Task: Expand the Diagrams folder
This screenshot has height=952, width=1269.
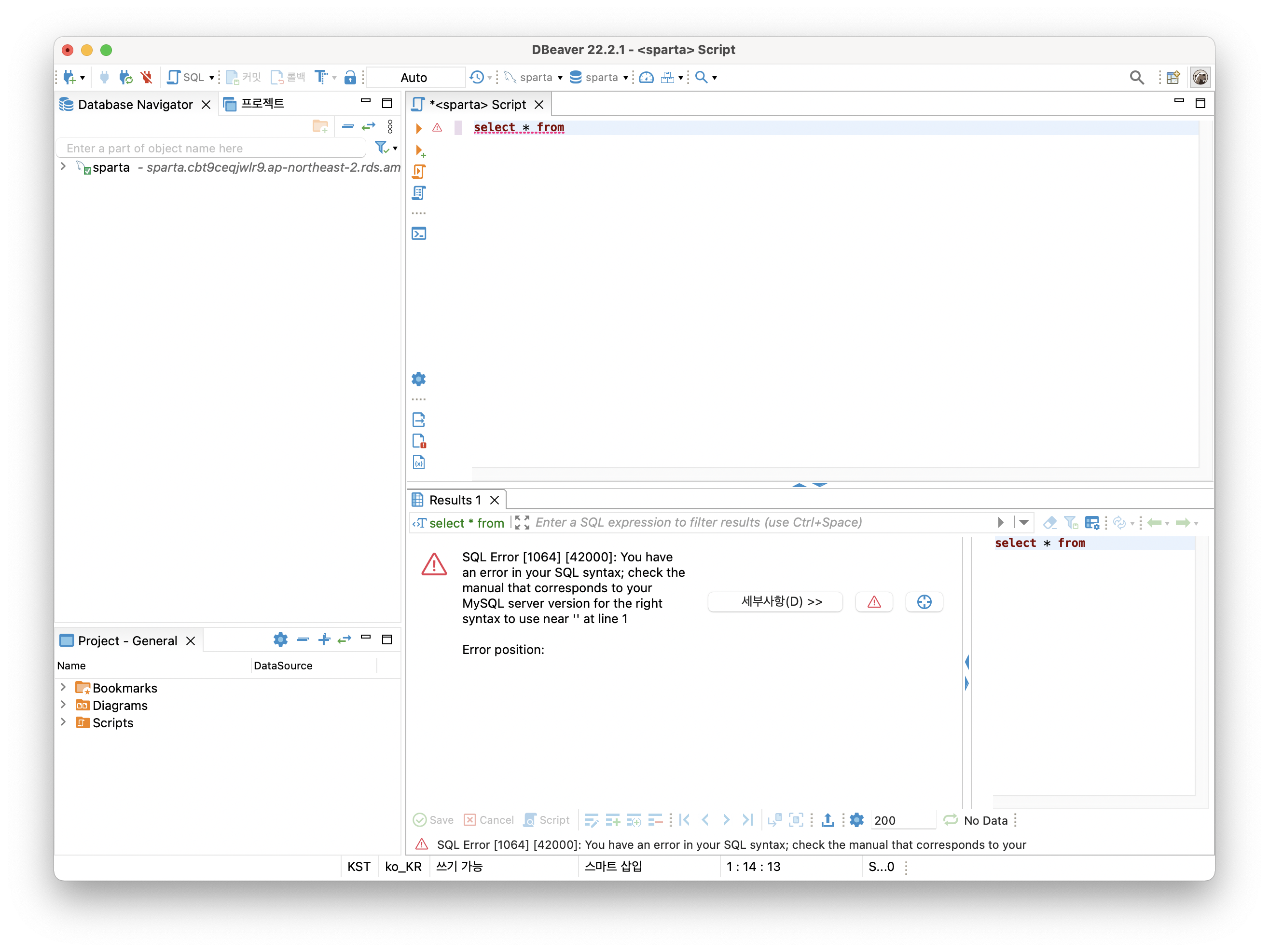Action: point(63,705)
